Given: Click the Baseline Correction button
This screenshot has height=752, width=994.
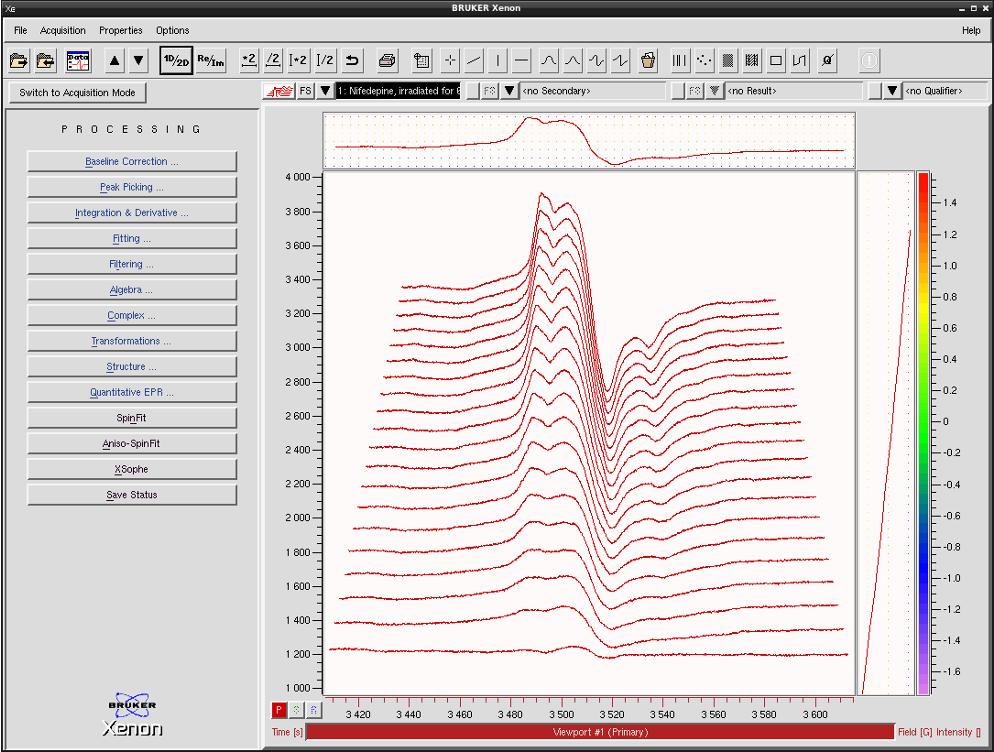Looking at the screenshot, I should (131, 161).
